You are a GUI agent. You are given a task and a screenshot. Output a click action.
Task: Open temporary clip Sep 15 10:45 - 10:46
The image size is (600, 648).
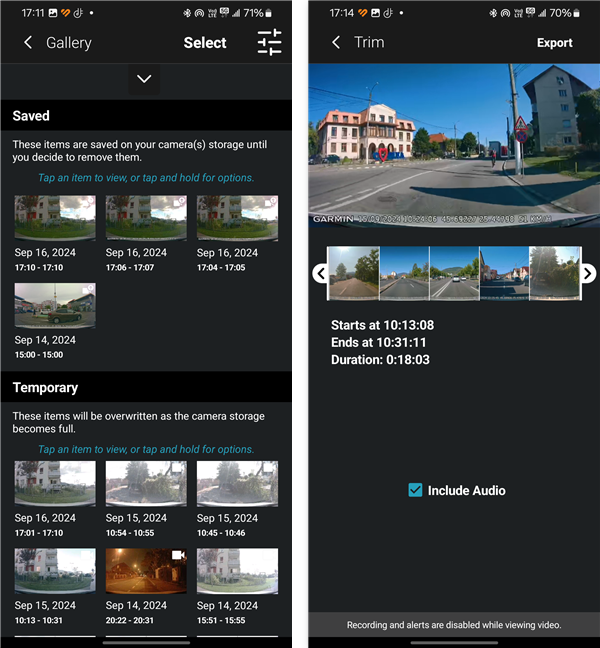click(x=237, y=483)
